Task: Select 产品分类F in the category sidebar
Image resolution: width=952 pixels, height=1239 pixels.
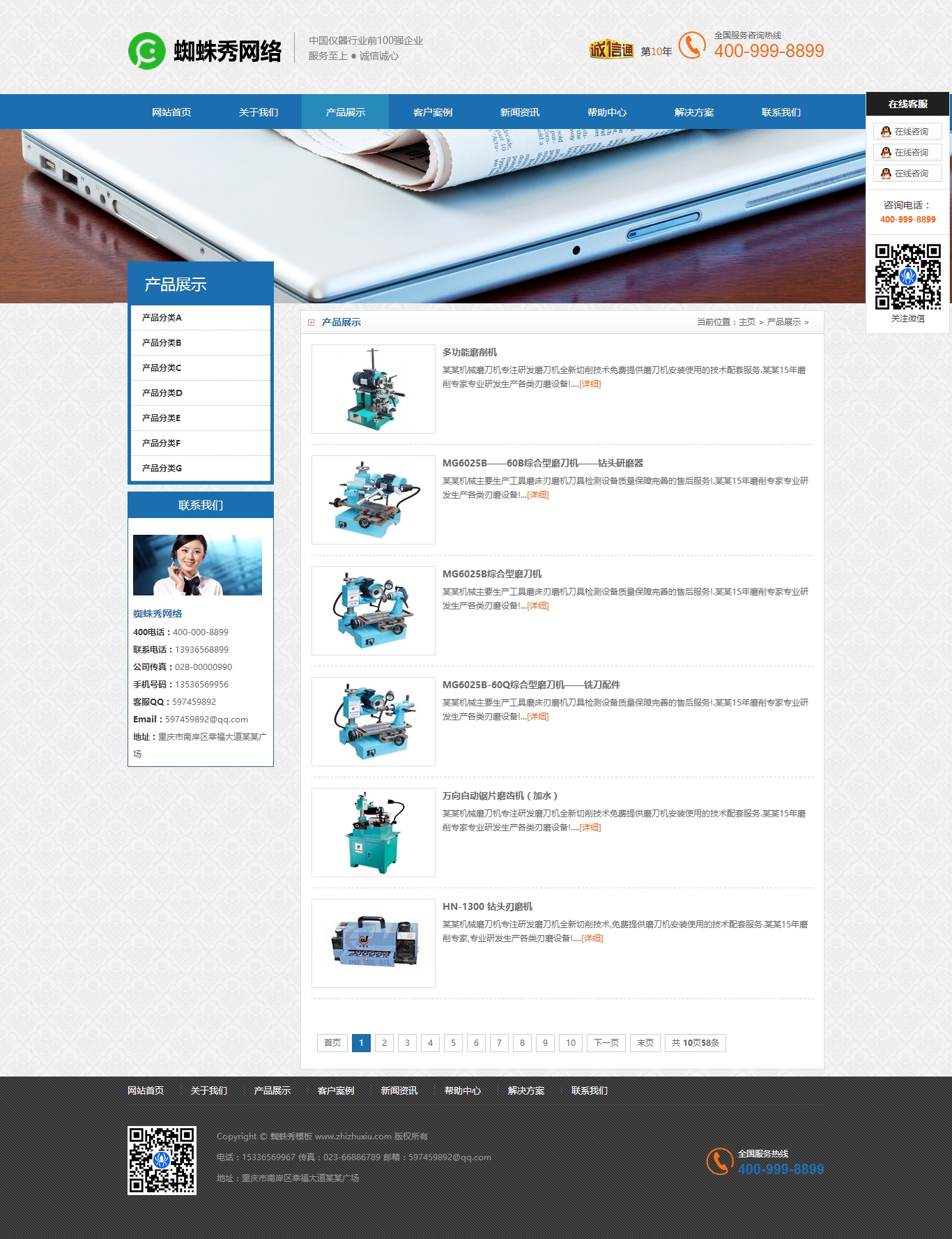Action: point(162,443)
